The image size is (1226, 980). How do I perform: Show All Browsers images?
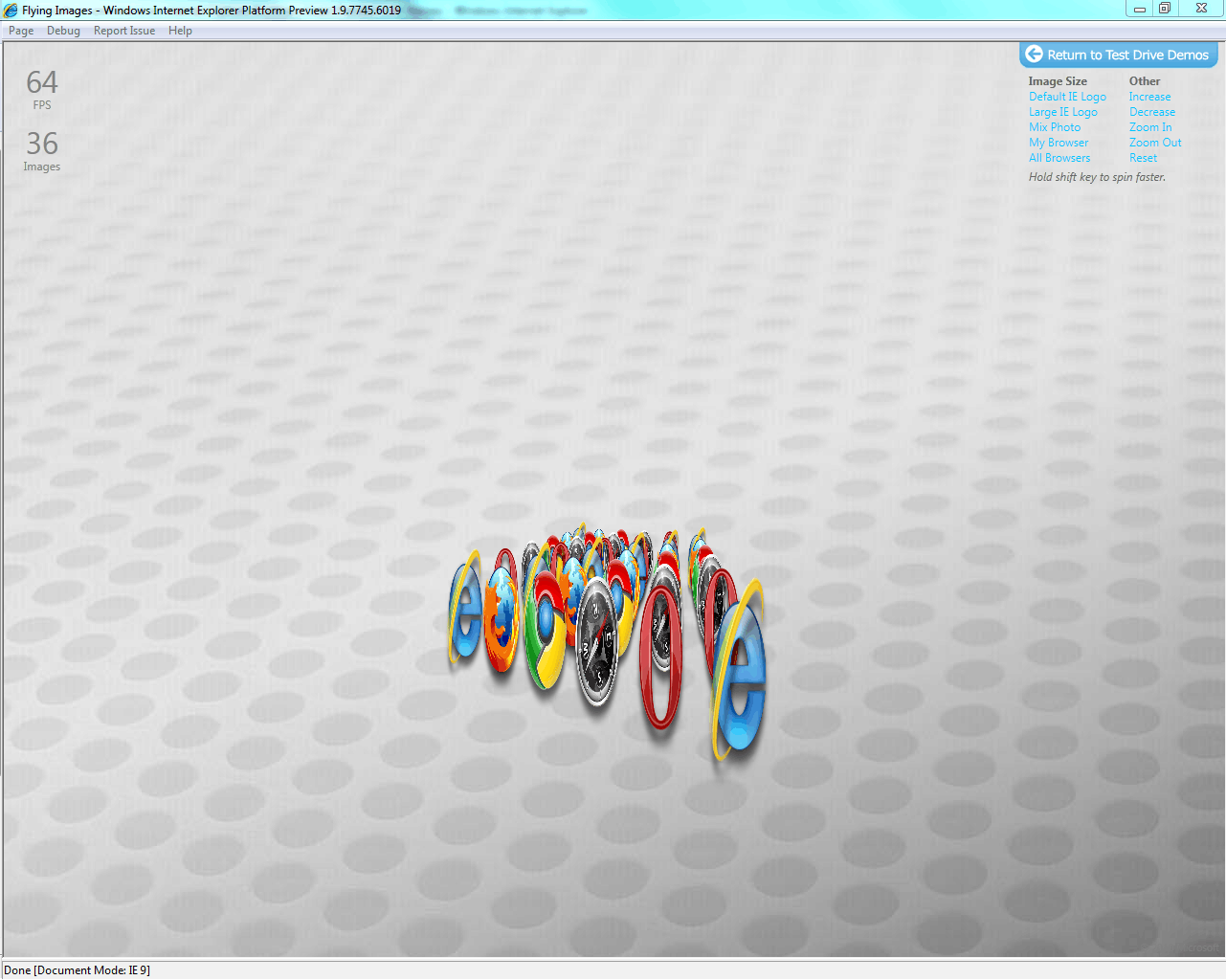(1059, 158)
